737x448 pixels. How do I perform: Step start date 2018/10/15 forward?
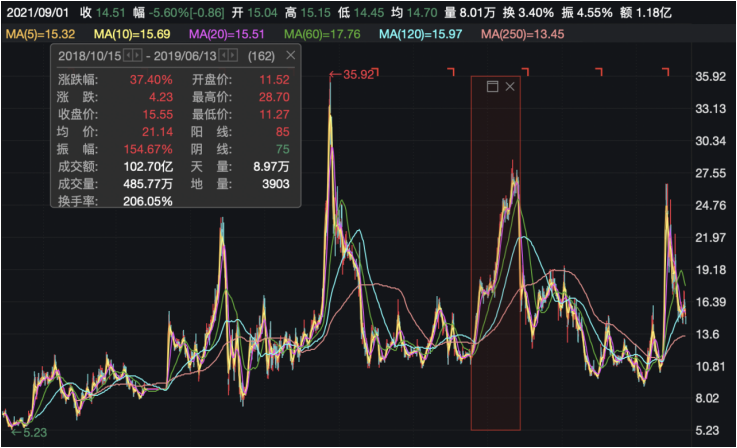136,56
